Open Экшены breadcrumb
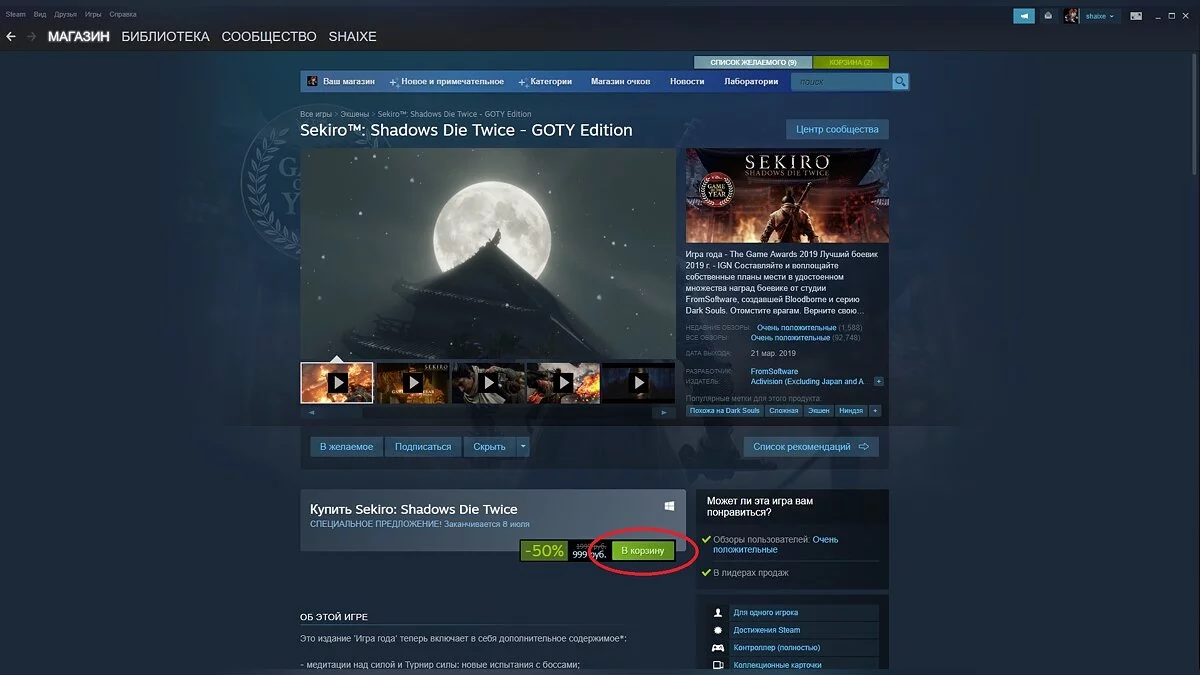Screen dimensions: 1200x675 point(354,114)
